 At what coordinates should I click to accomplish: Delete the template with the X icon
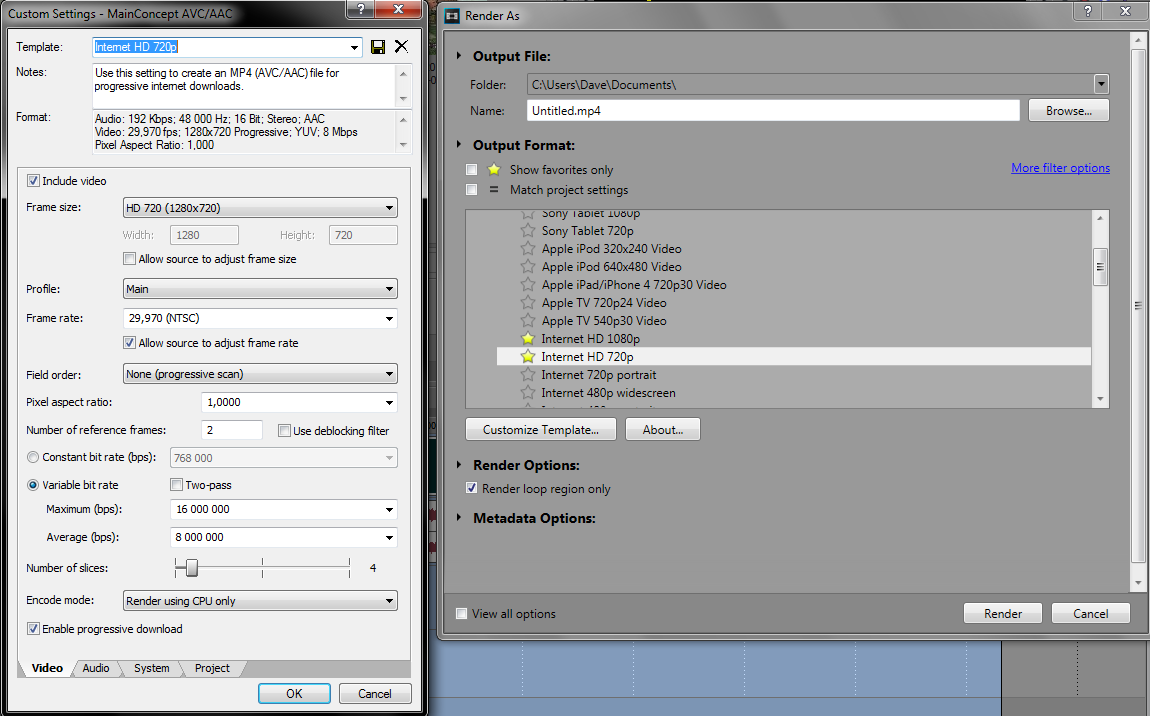[401, 46]
